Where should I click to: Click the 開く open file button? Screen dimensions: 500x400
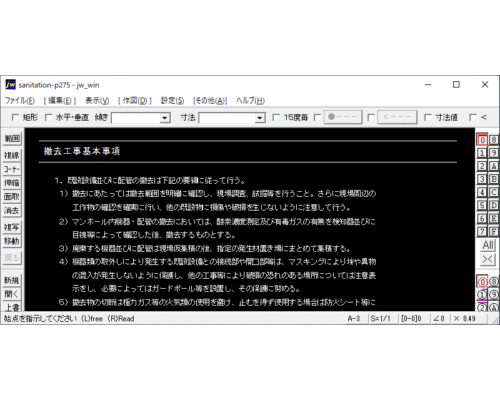[12, 294]
